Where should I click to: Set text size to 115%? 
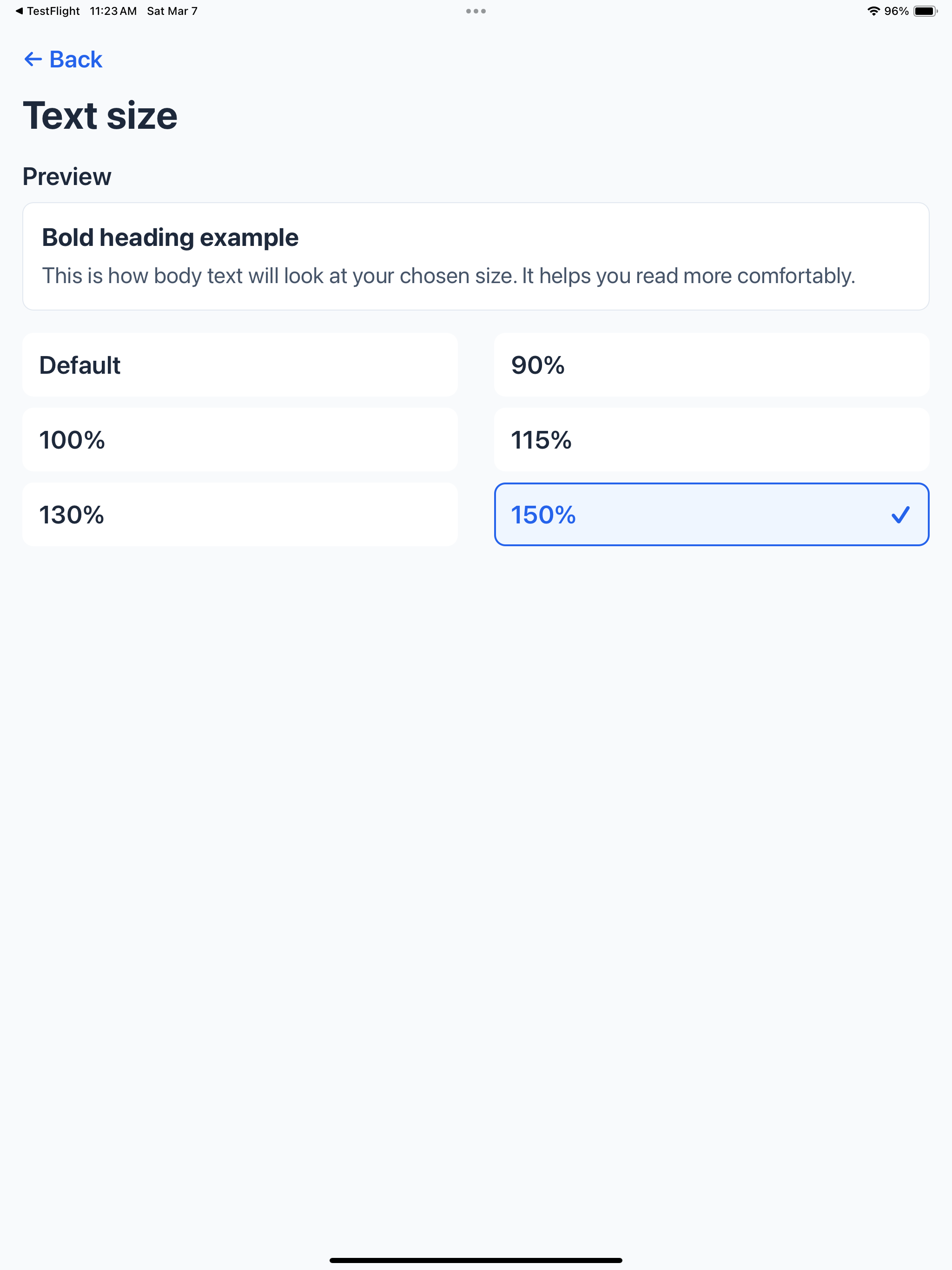click(x=711, y=440)
